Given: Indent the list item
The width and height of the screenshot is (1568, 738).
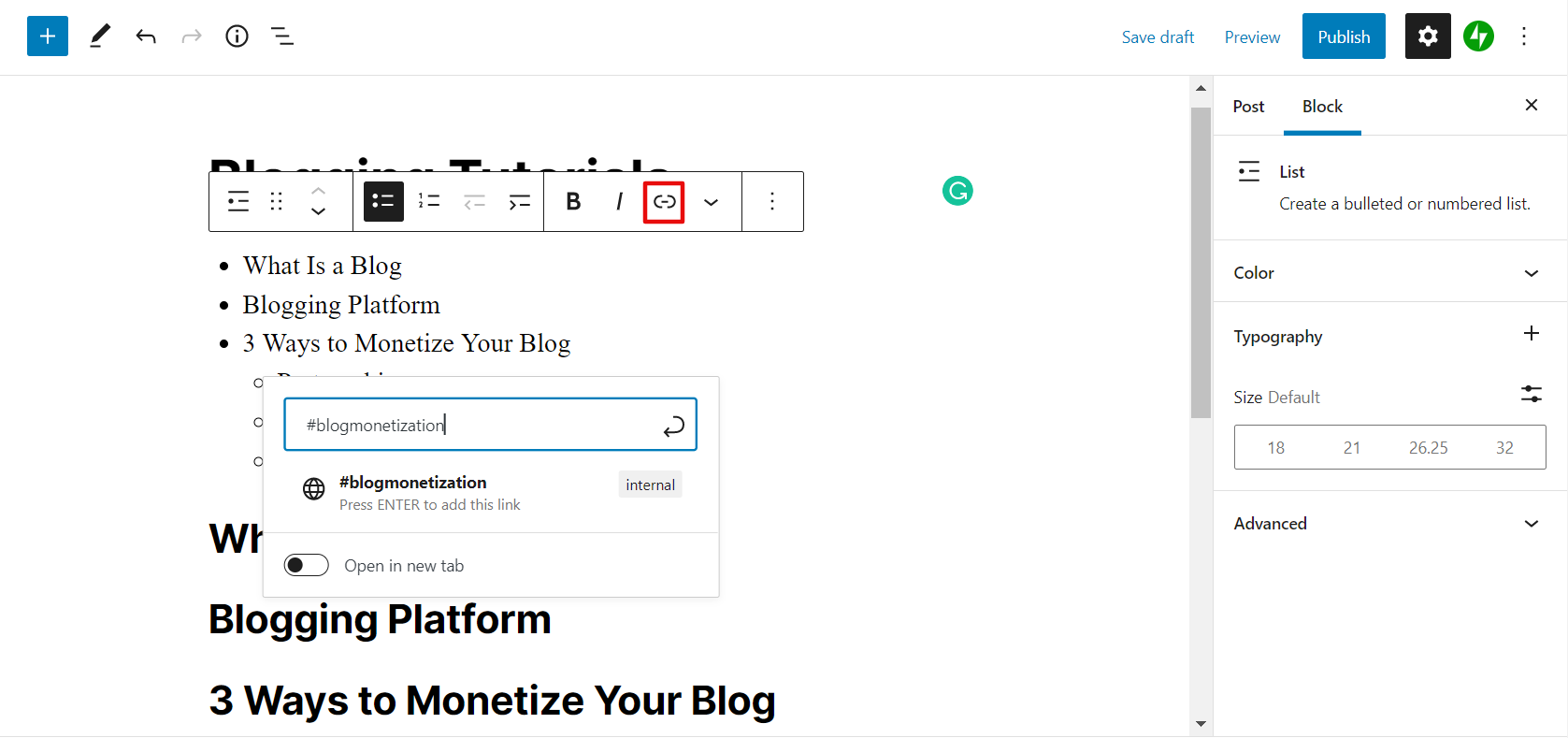Looking at the screenshot, I should pyautogui.click(x=520, y=201).
